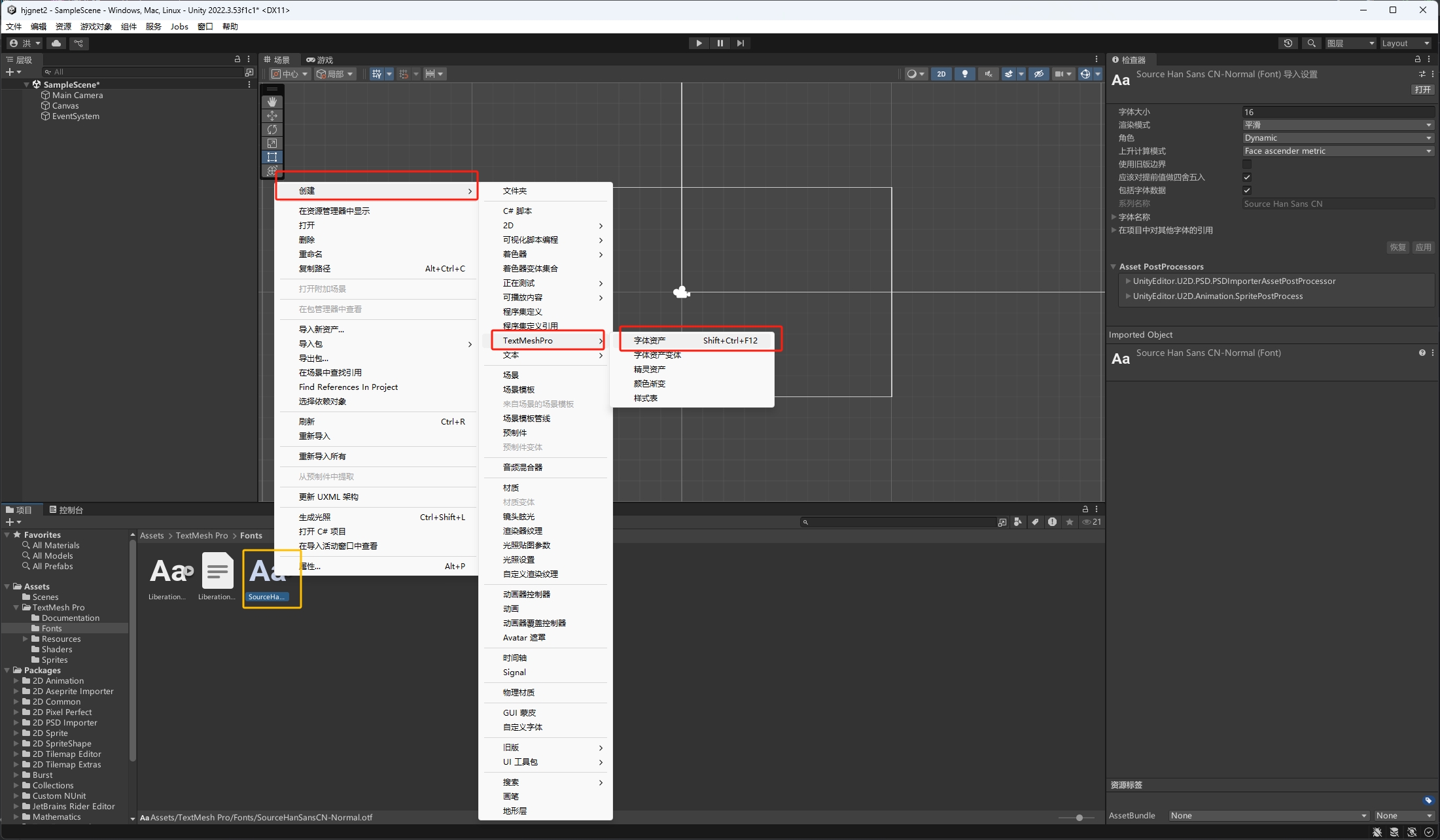
Task: Uncheck the 应该对提前值做四舍五入 checkbox
Action: (1247, 177)
